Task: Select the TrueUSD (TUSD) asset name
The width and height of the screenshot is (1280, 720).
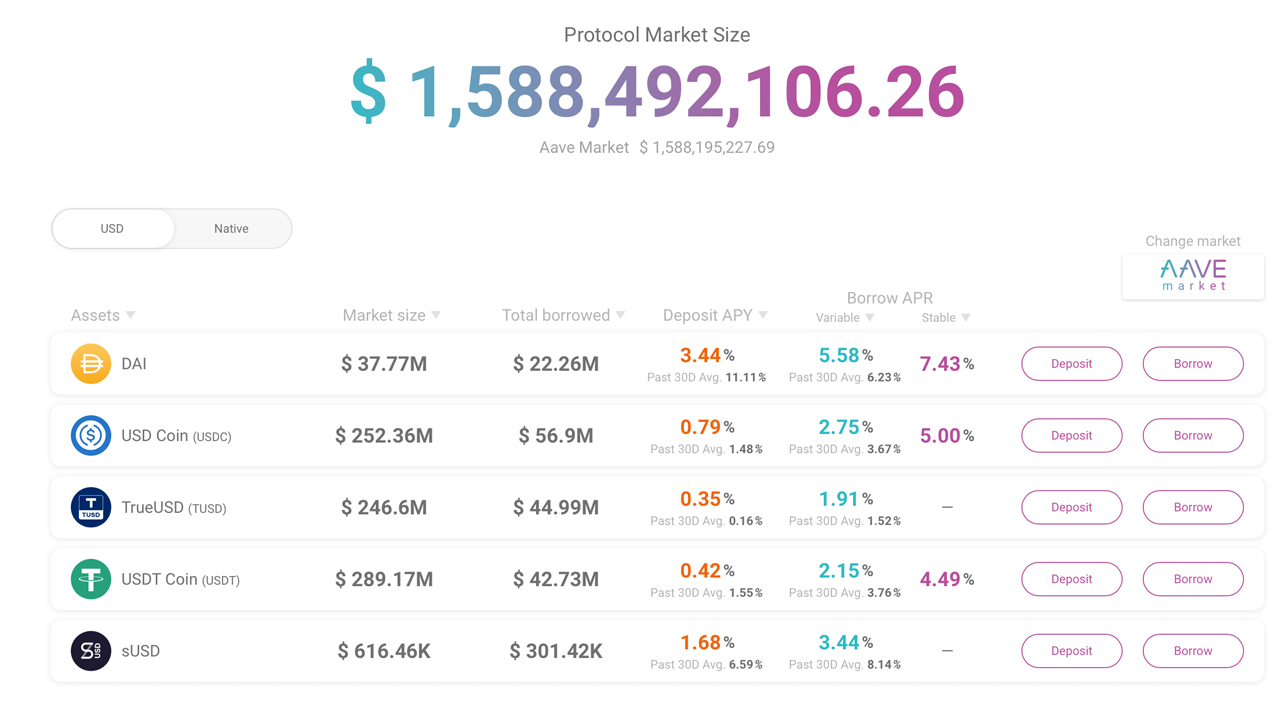Action: click(174, 508)
